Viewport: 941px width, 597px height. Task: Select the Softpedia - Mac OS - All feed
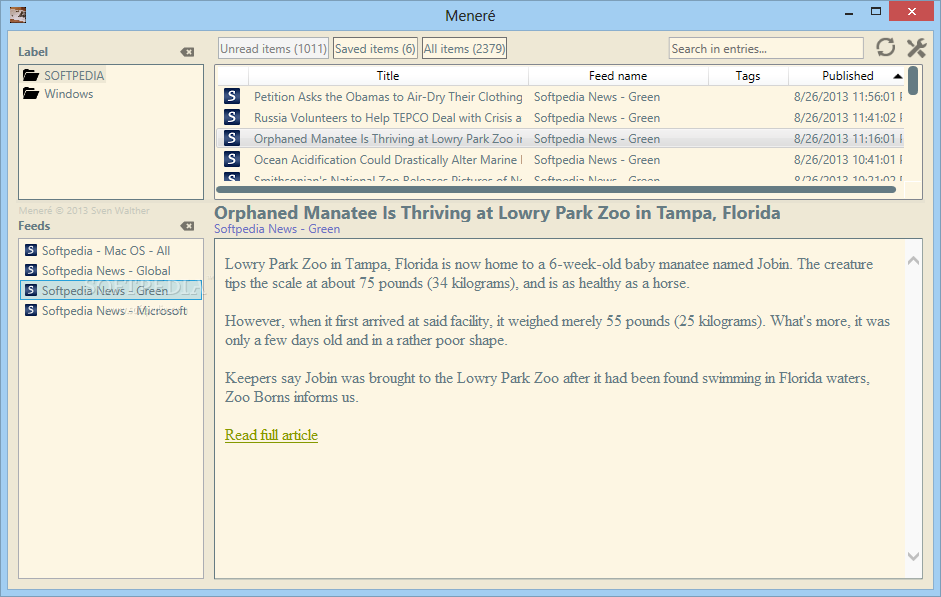[106, 250]
